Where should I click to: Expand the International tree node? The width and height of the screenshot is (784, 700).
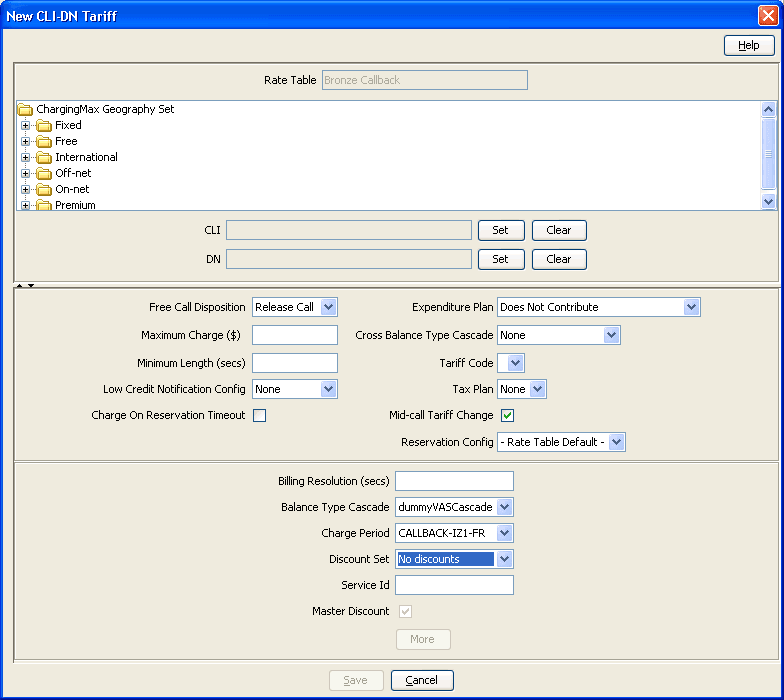(x=26, y=158)
